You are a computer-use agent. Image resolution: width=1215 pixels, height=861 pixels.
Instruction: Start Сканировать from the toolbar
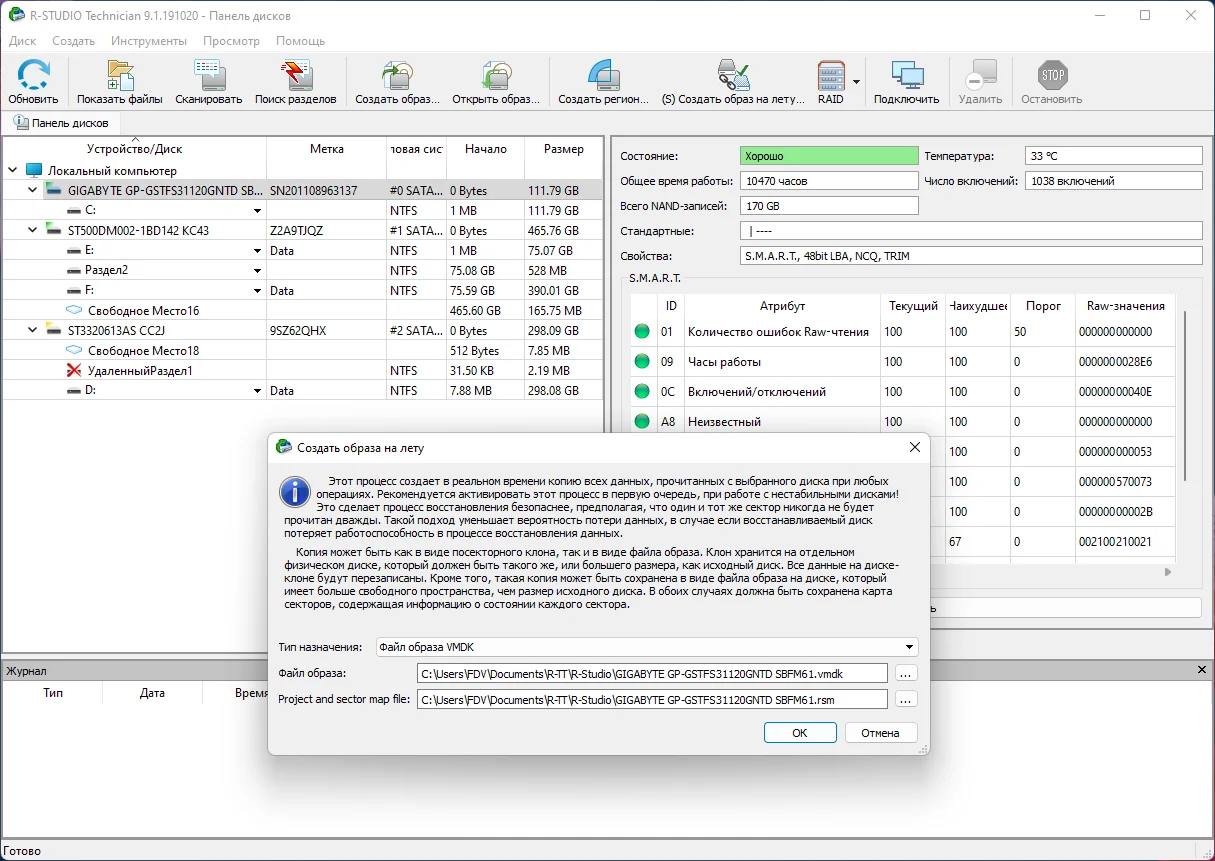pyautogui.click(x=209, y=82)
